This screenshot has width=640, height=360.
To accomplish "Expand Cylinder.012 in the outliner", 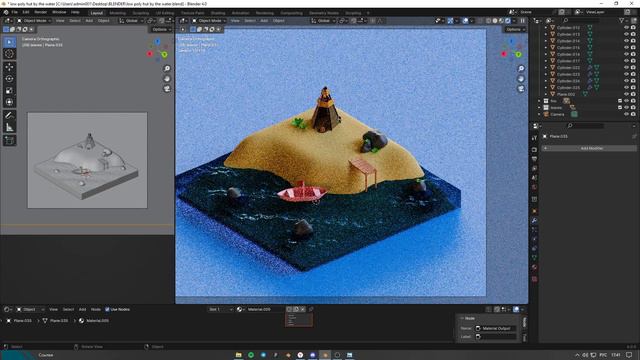I will [x=546, y=28].
